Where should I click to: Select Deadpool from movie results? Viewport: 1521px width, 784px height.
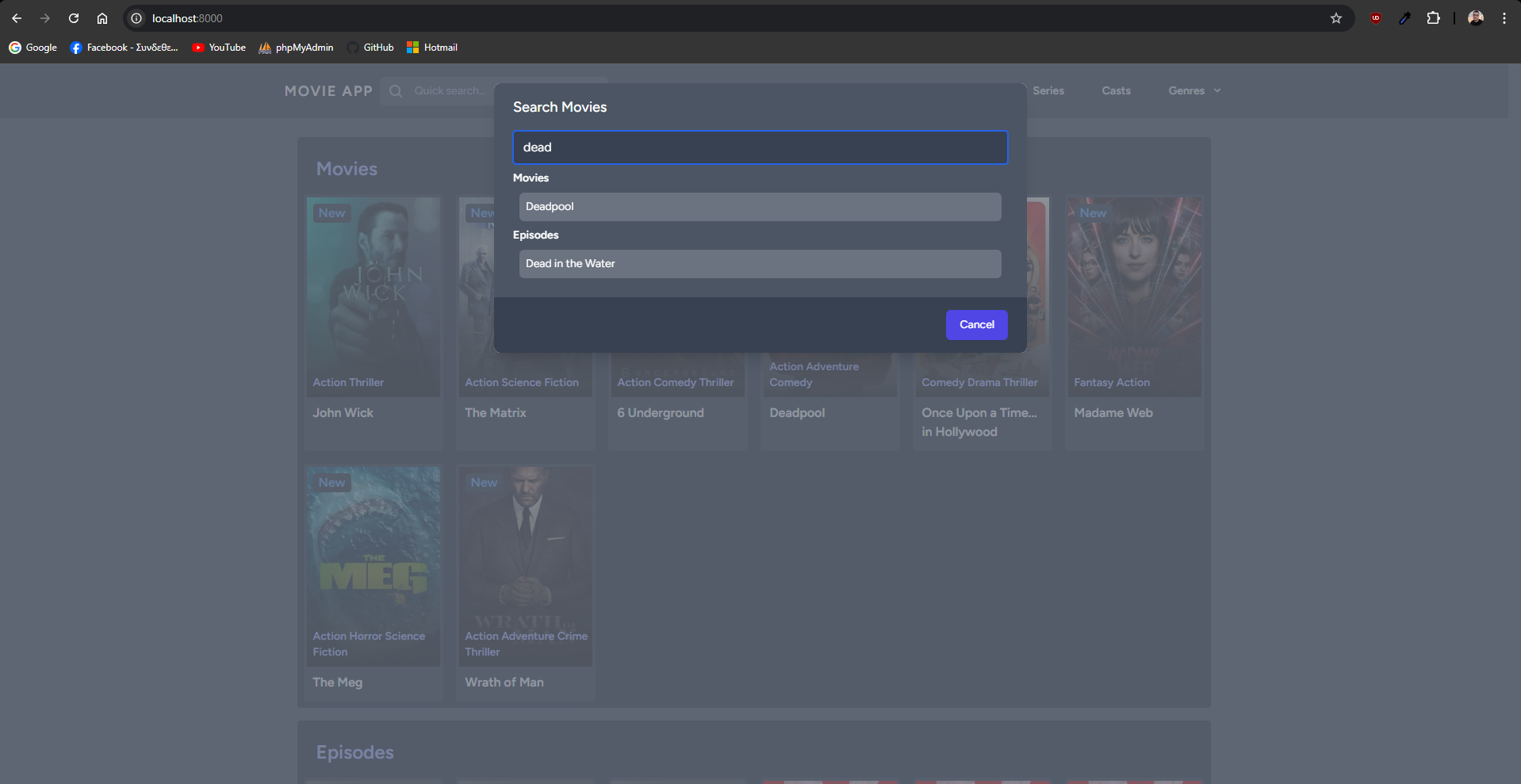coord(760,207)
